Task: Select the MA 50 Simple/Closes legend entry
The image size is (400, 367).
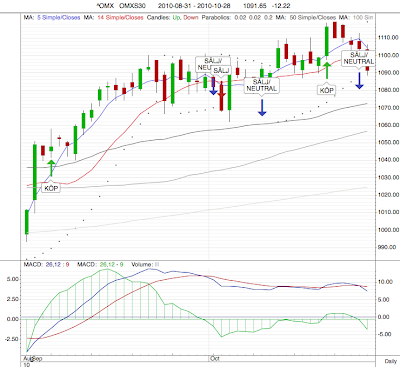Action: click(306, 17)
